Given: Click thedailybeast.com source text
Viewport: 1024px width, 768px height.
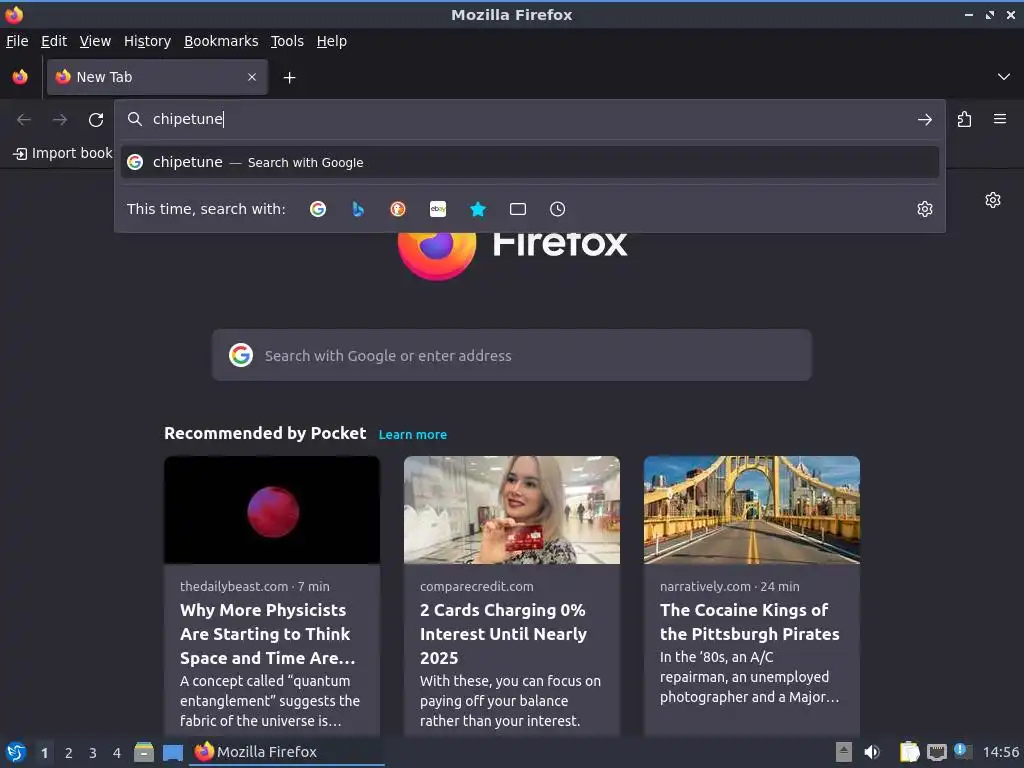Looking at the screenshot, I should [x=234, y=586].
